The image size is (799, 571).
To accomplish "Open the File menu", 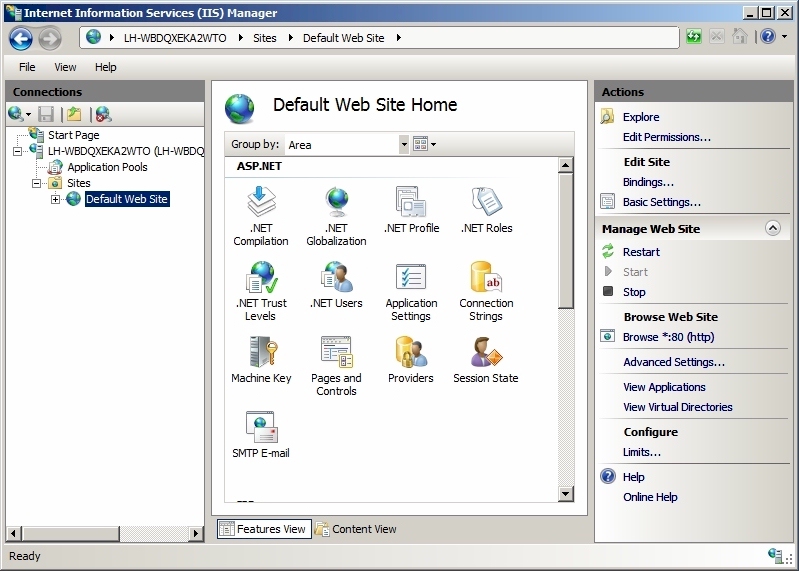I will coord(27,67).
